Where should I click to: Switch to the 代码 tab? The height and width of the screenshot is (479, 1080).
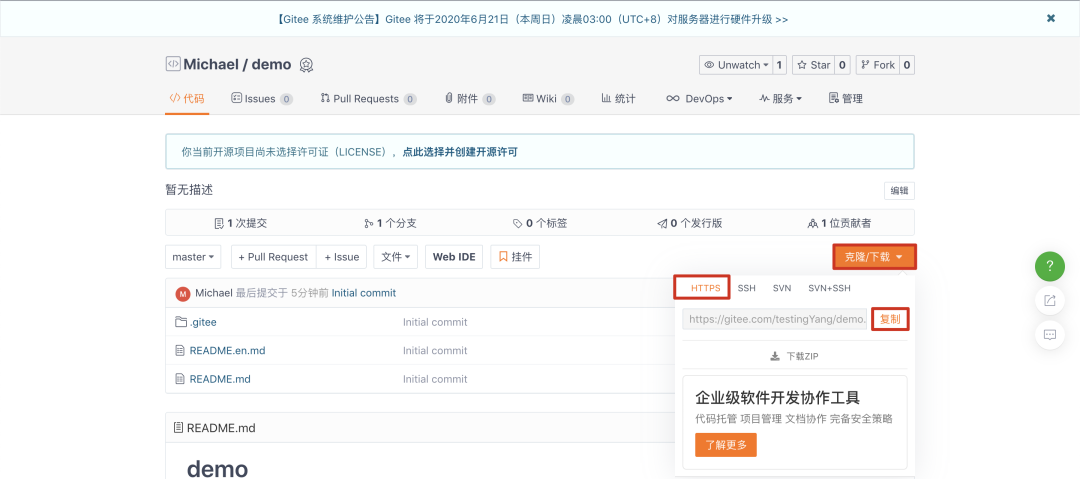187,99
